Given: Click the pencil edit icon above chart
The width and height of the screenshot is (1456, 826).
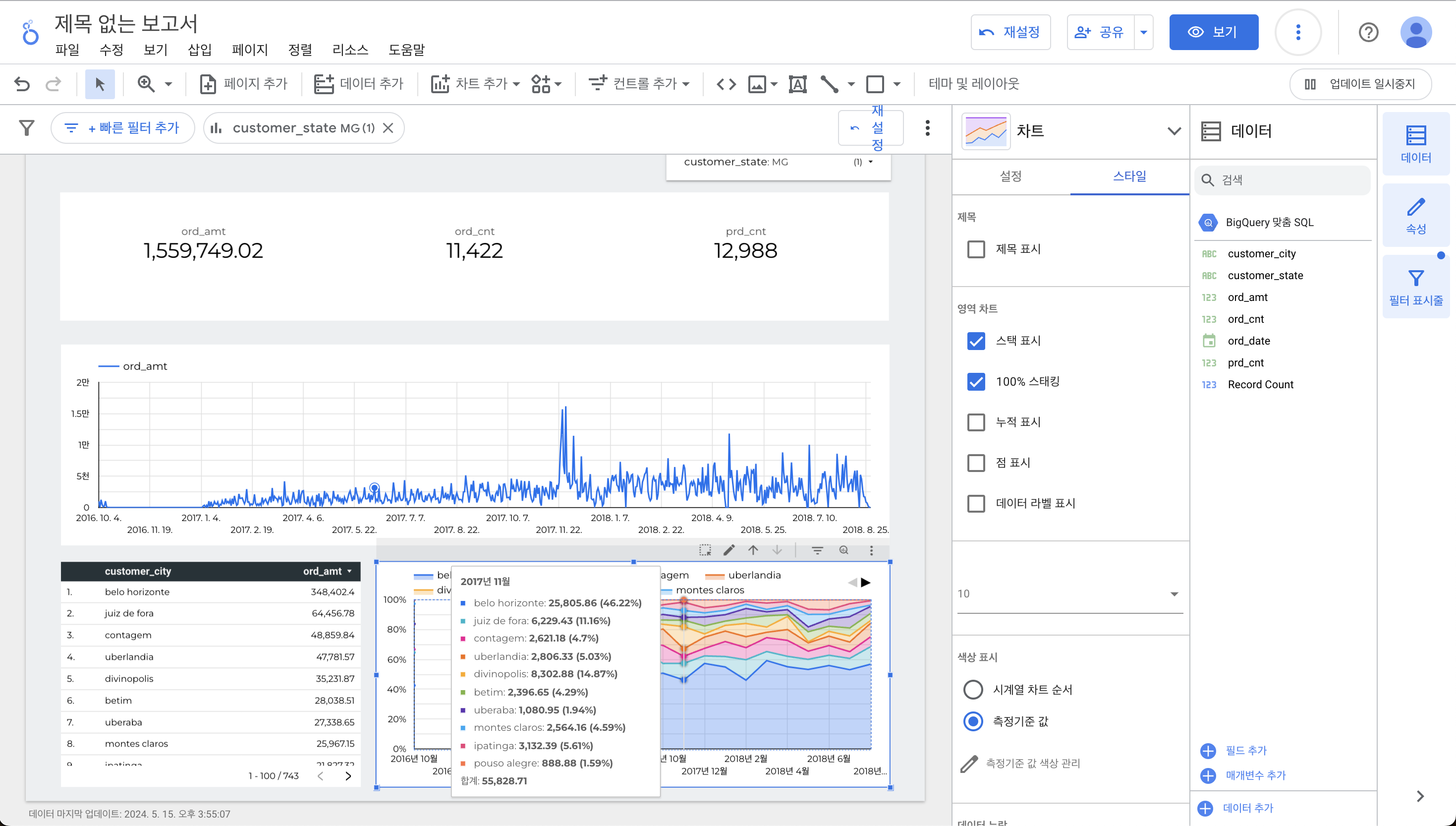Looking at the screenshot, I should click(729, 550).
